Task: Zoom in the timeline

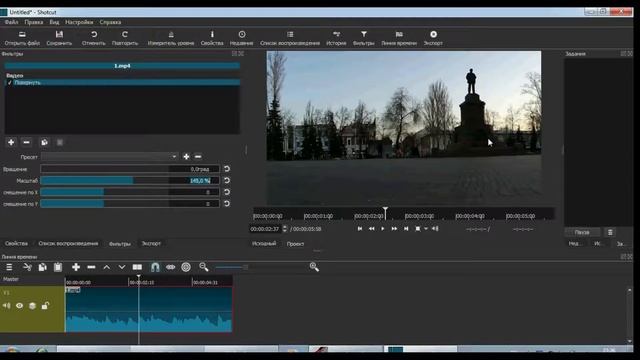Action: tap(314, 267)
